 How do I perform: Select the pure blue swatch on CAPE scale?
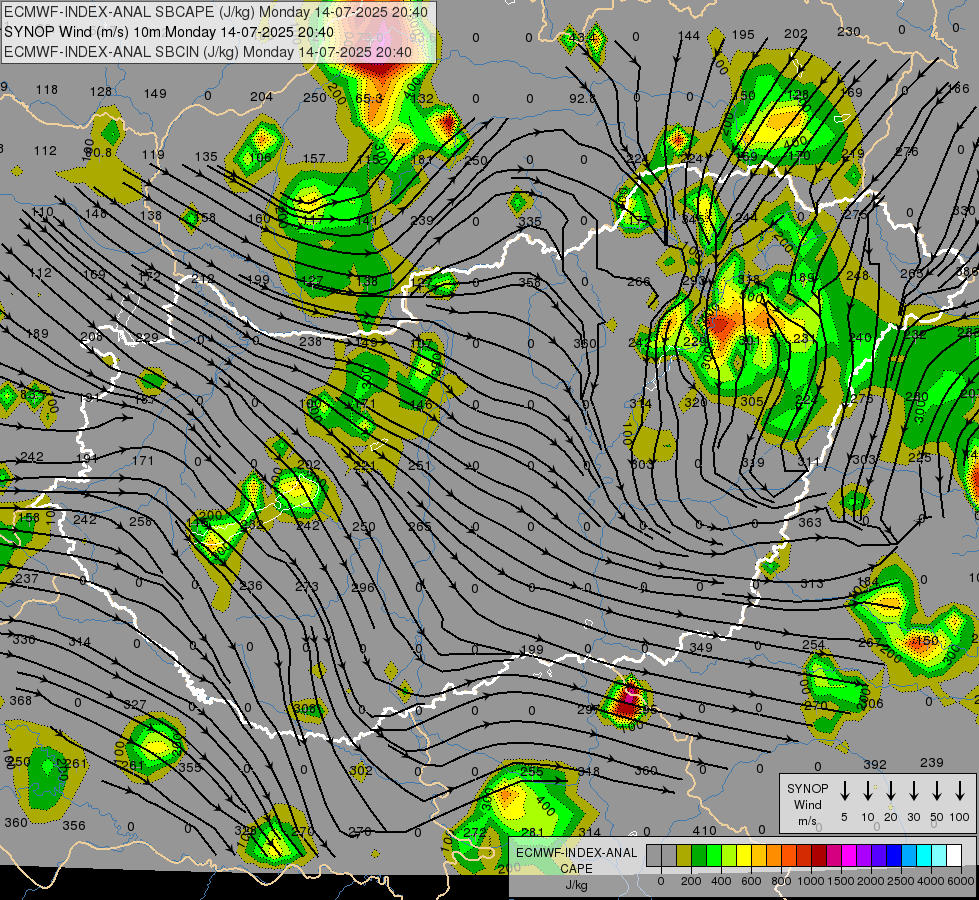pyautogui.click(x=895, y=855)
